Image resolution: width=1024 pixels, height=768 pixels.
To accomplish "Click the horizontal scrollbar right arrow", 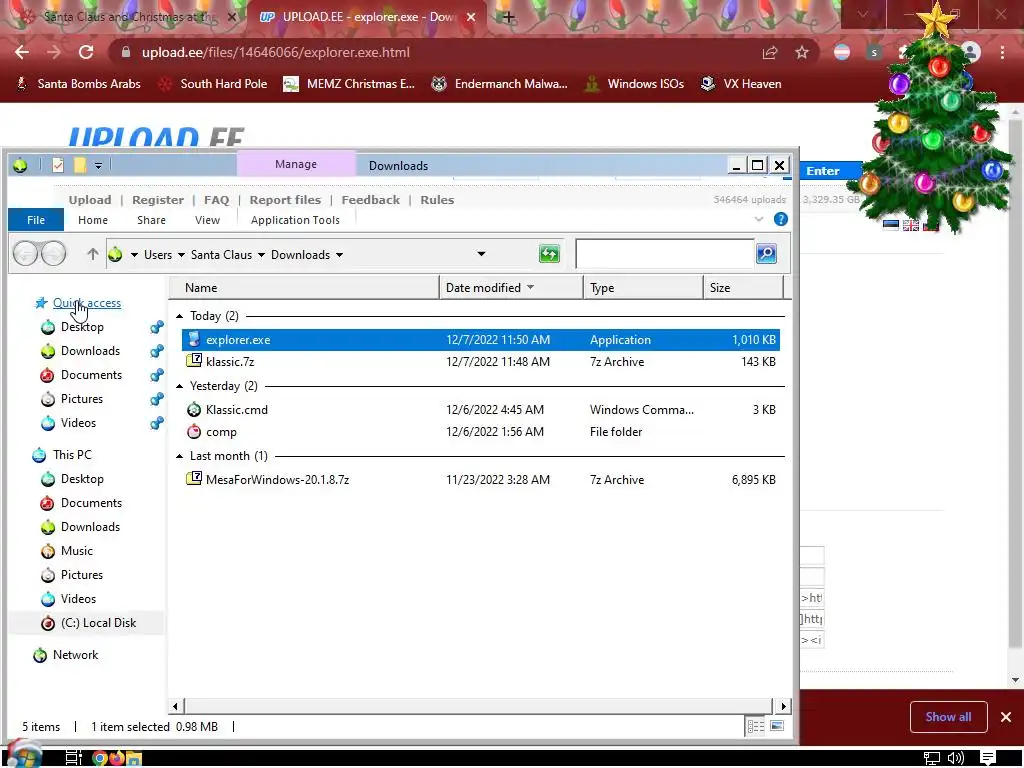I will [783, 706].
